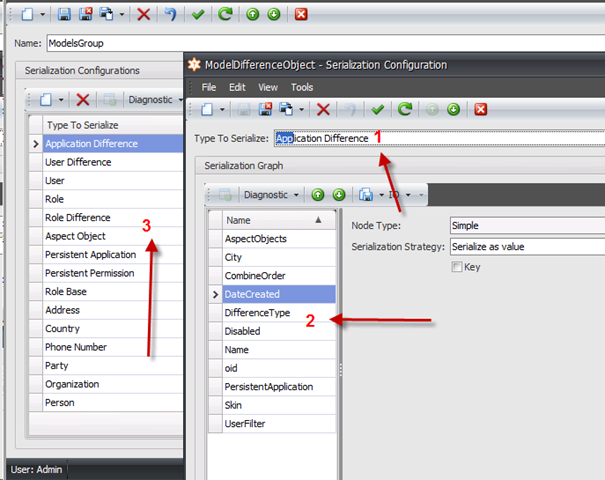Select Organization row
Image resolution: width=605 pixels, height=480 pixels.
point(113,384)
